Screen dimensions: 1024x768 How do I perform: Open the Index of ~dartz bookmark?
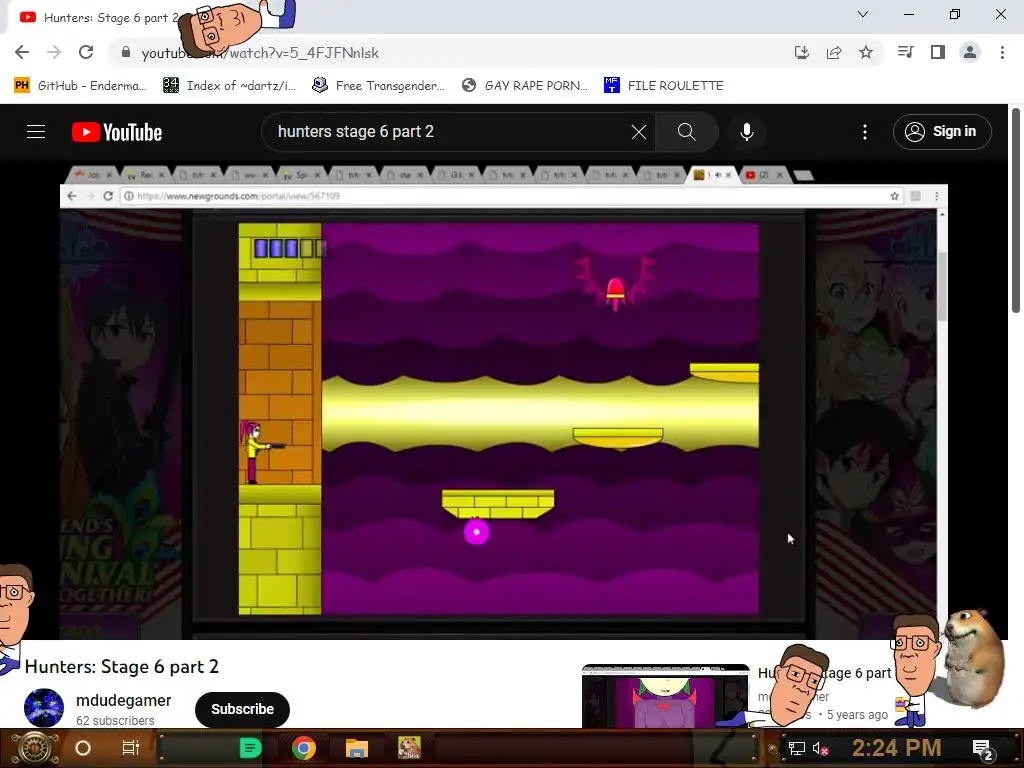pos(229,86)
